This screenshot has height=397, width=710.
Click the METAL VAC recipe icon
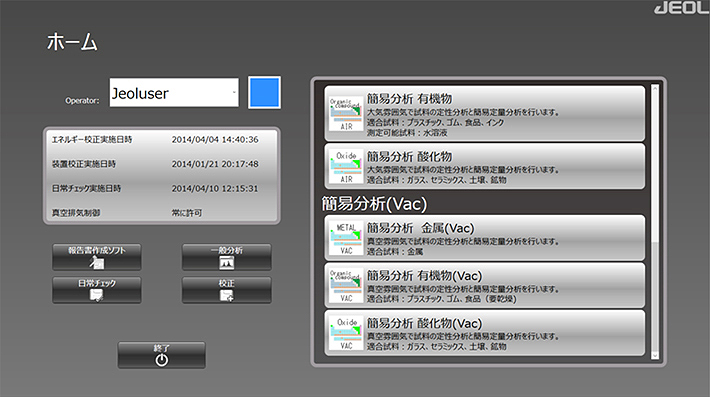click(346, 239)
